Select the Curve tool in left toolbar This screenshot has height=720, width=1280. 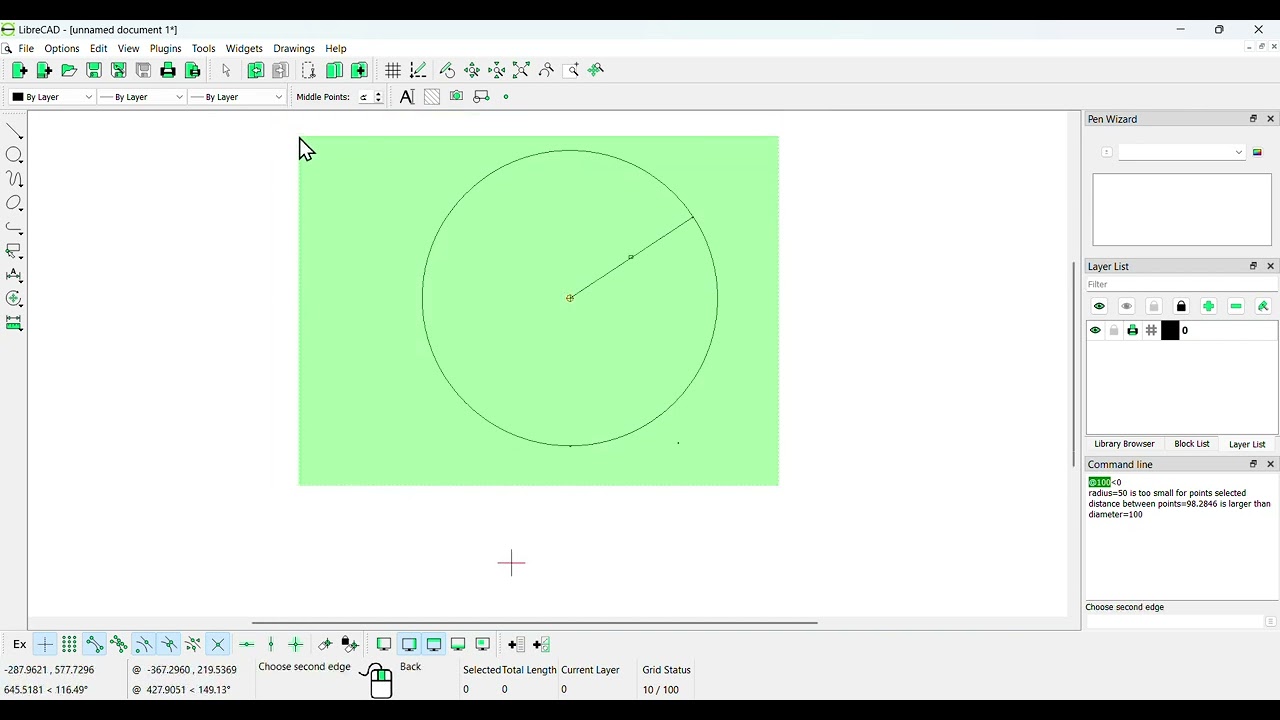14,179
